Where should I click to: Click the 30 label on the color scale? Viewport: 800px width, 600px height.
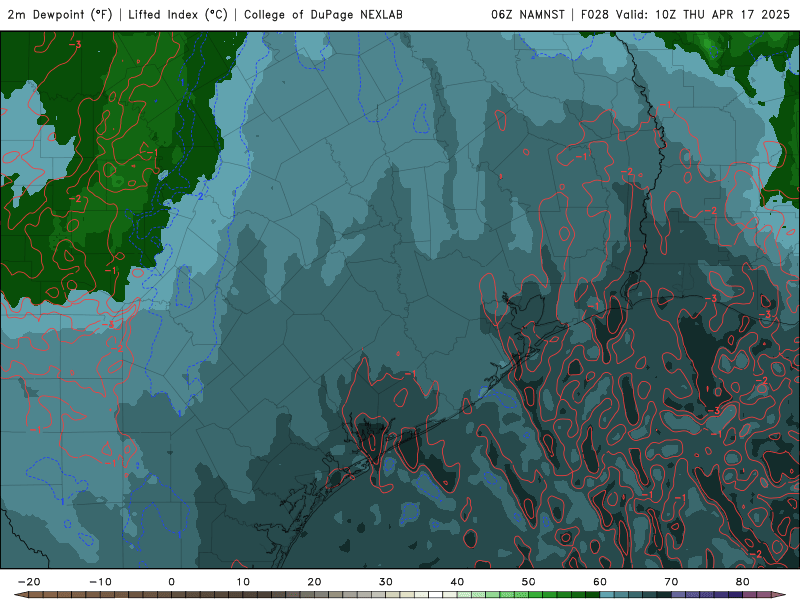(386, 582)
